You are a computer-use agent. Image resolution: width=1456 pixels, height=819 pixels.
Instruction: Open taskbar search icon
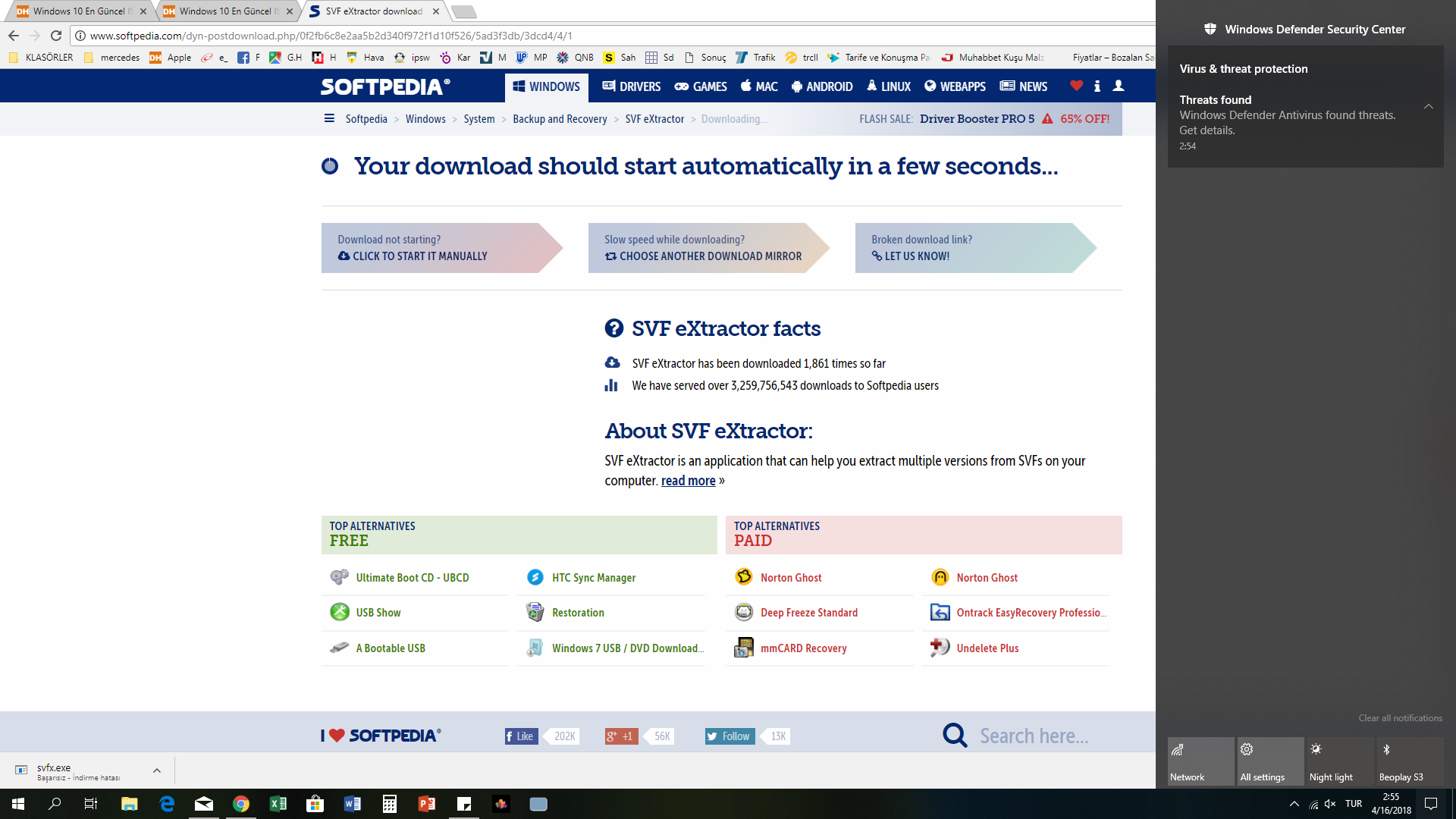55,804
